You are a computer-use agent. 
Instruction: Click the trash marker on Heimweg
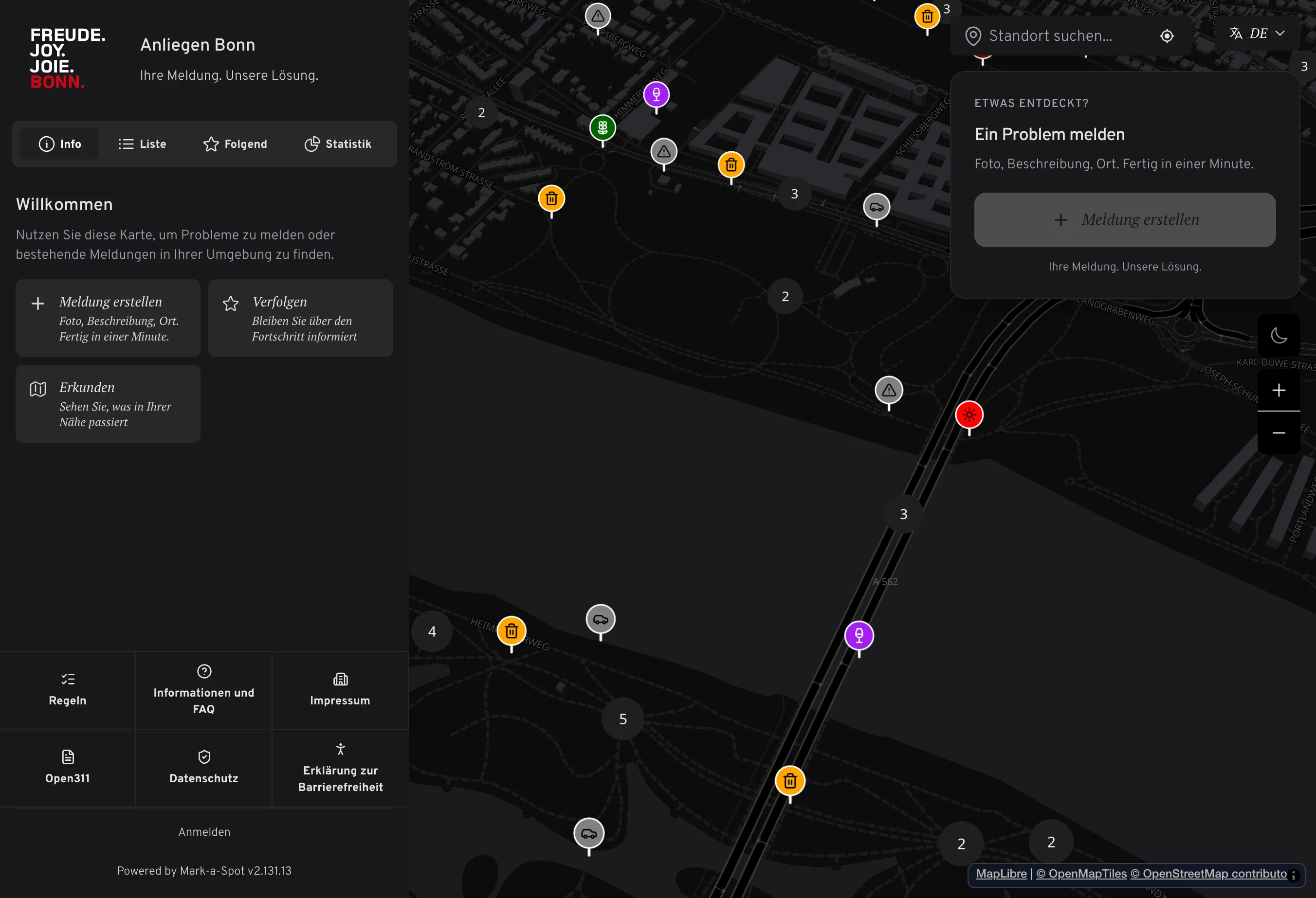coord(512,631)
